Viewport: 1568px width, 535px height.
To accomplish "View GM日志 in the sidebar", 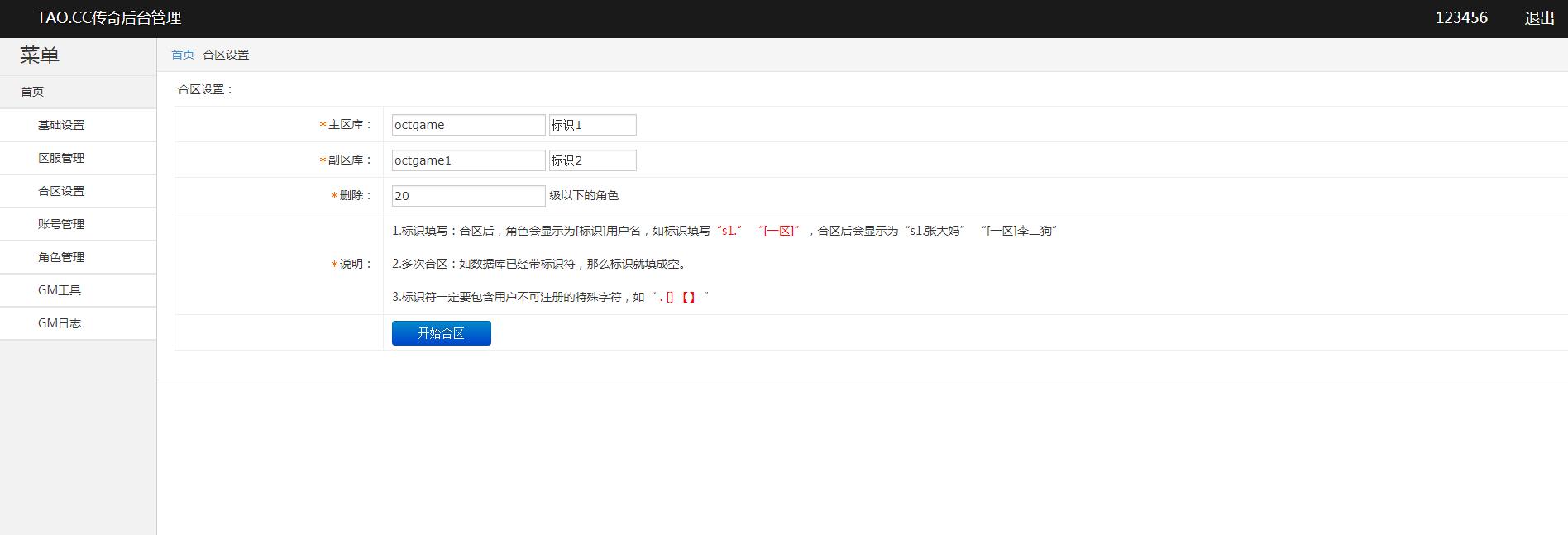I will pos(60,323).
